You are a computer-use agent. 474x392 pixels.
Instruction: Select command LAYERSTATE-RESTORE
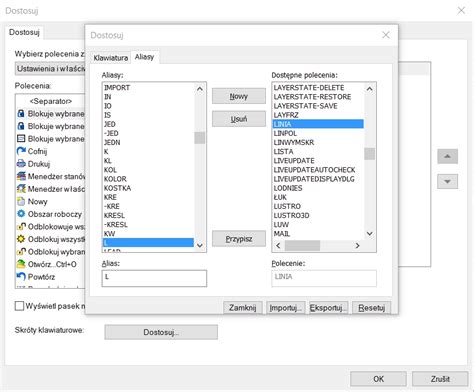[318, 97]
